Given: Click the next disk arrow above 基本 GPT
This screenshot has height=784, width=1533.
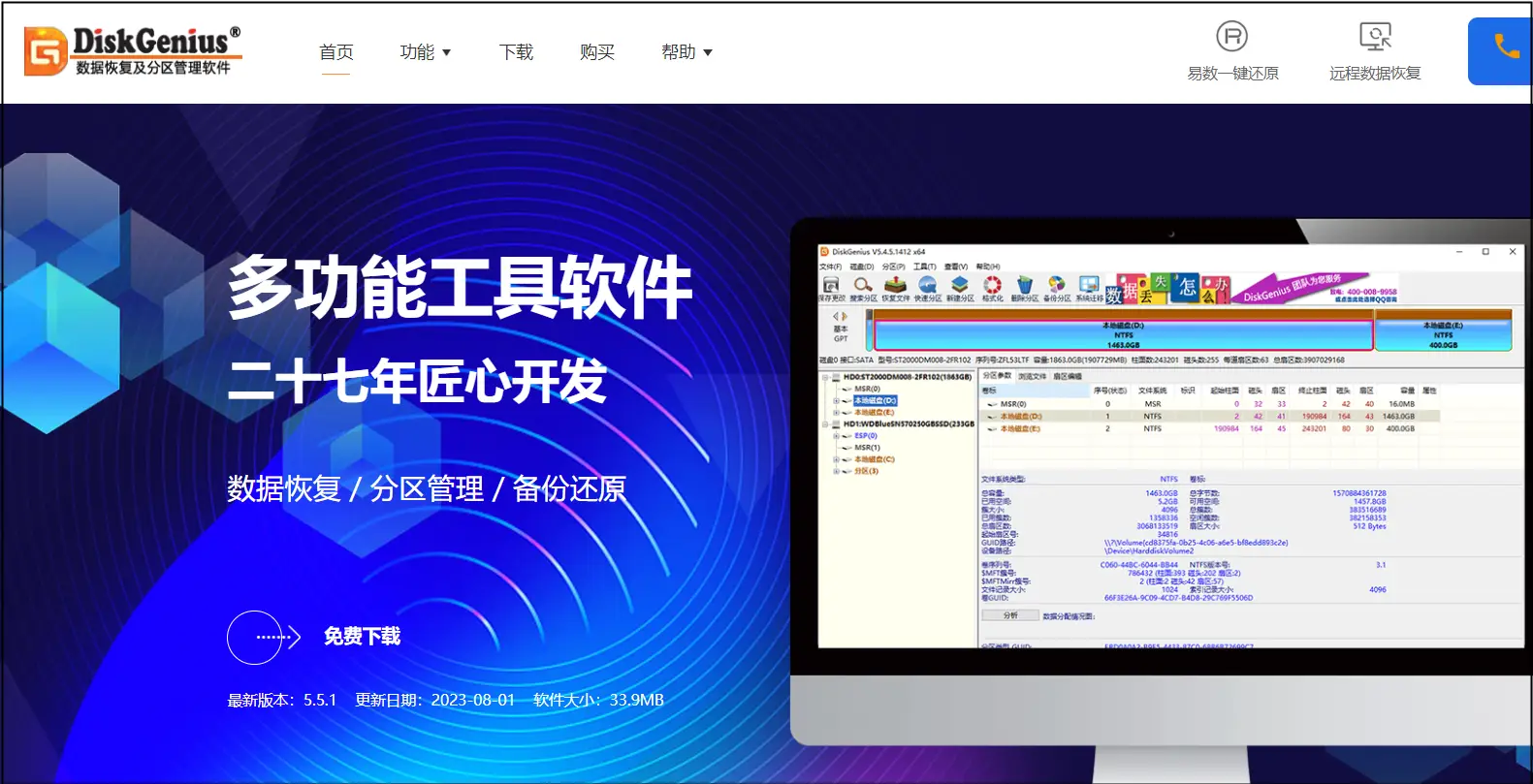Looking at the screenshot, I should coord(845,316).
